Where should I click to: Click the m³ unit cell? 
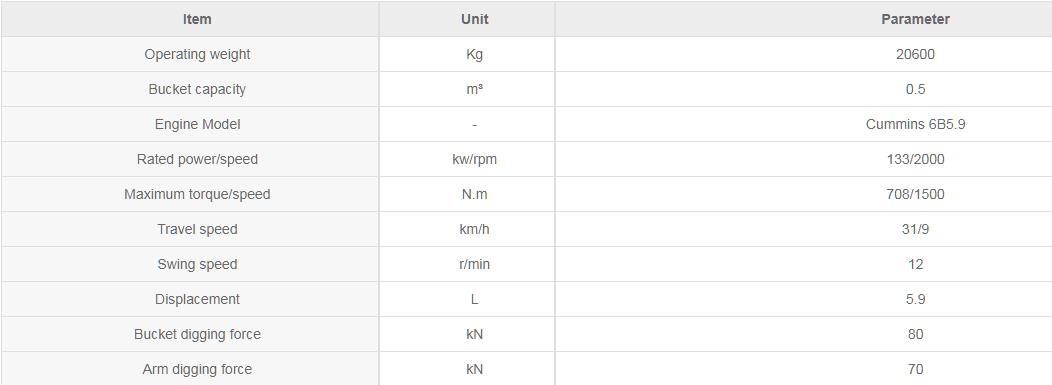(x=474, y=89)
